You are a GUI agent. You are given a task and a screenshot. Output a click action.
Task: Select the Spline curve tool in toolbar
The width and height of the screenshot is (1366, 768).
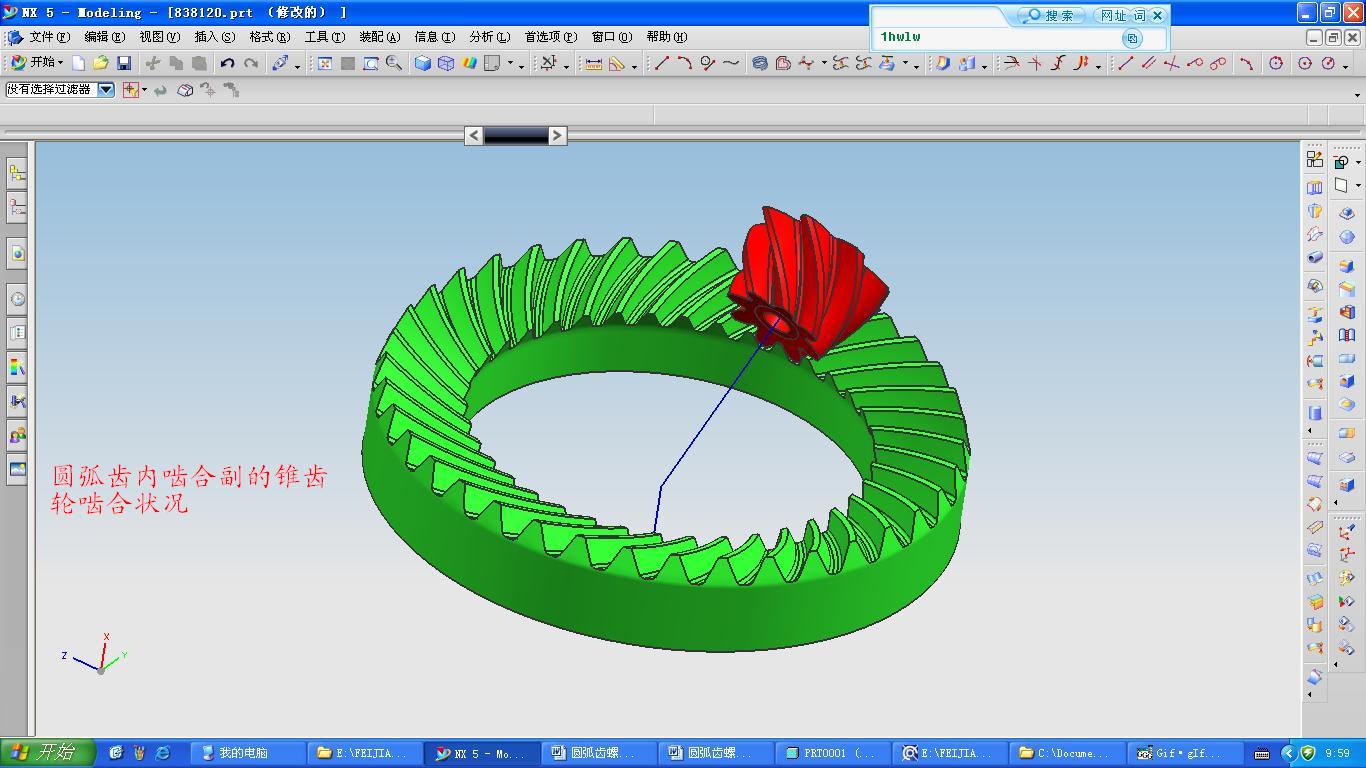(x=731, y=63)
